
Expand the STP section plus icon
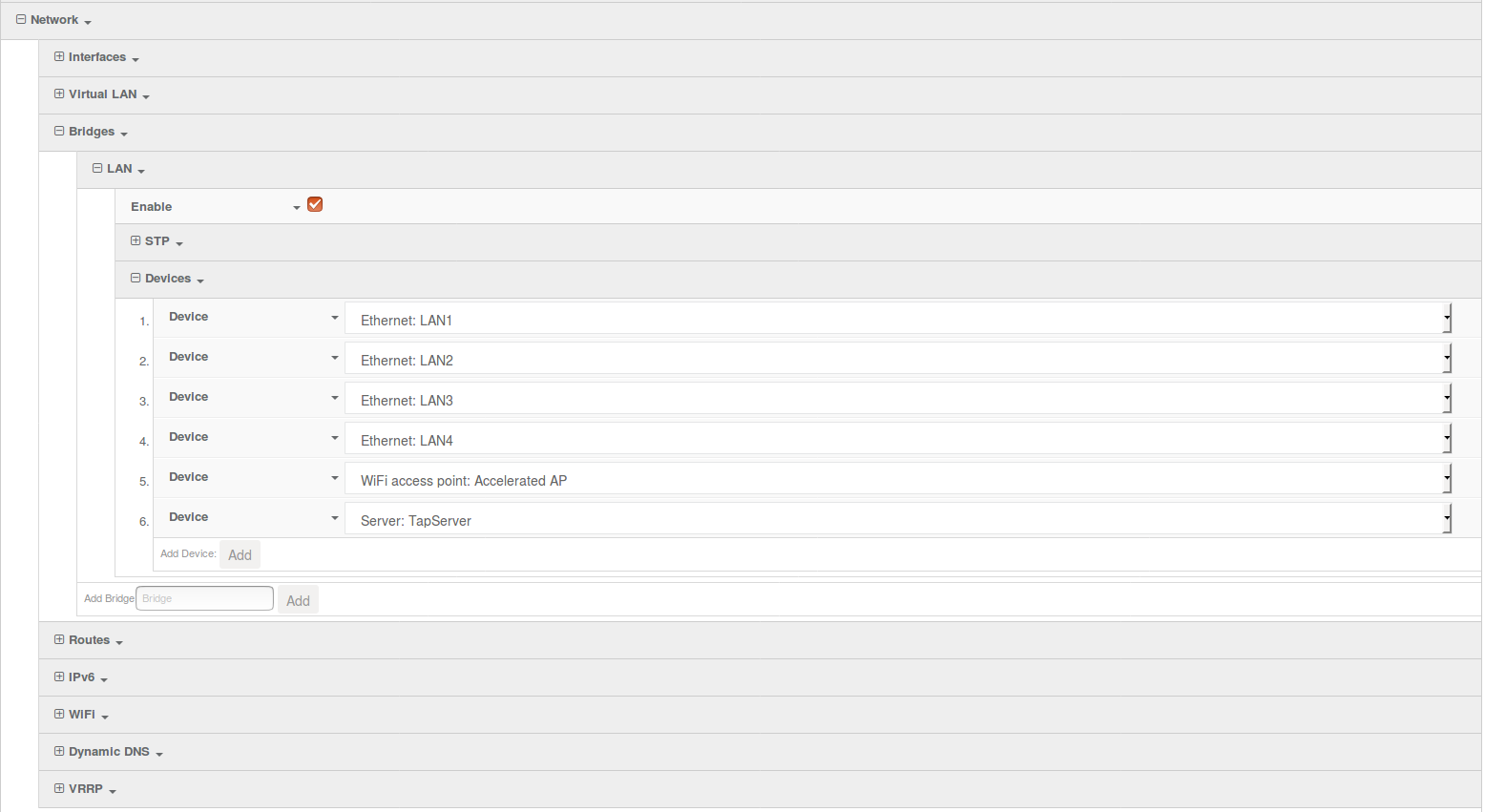click(x=136, y=240)
